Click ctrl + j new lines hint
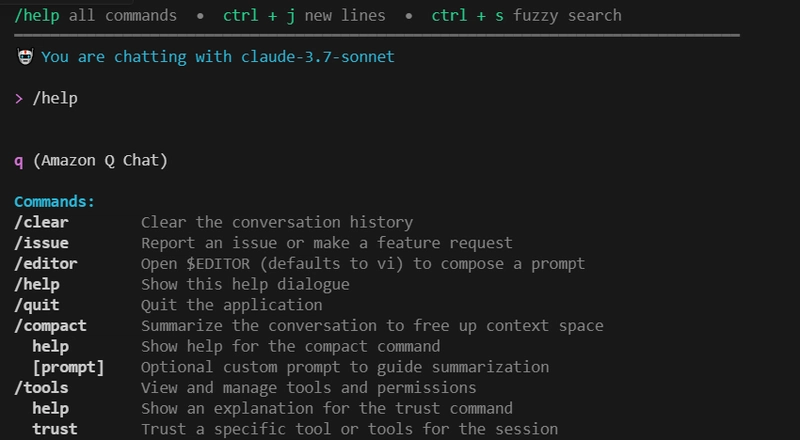 pos(304,16)
